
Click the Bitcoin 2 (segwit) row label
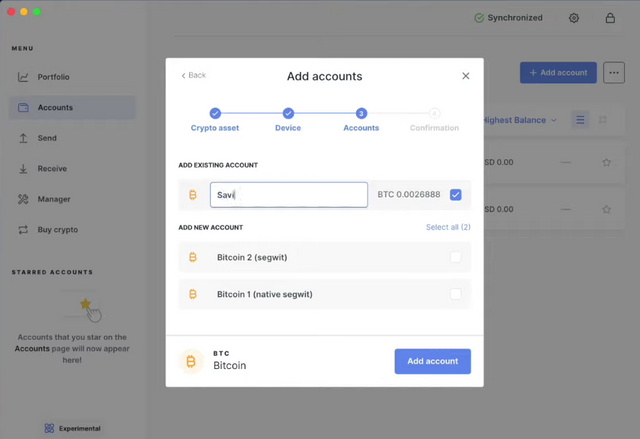[252, 257]
